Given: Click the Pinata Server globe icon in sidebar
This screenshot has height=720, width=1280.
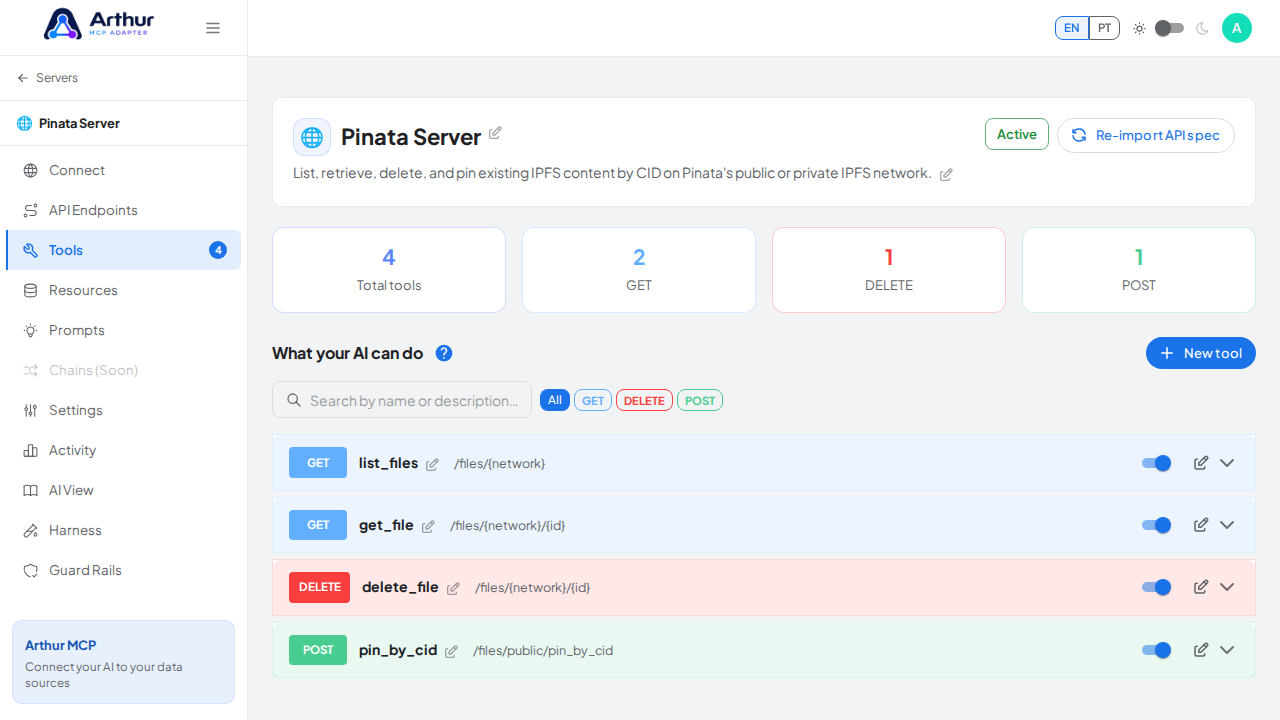Looking at the screenshot, I should tap(24, 123).
